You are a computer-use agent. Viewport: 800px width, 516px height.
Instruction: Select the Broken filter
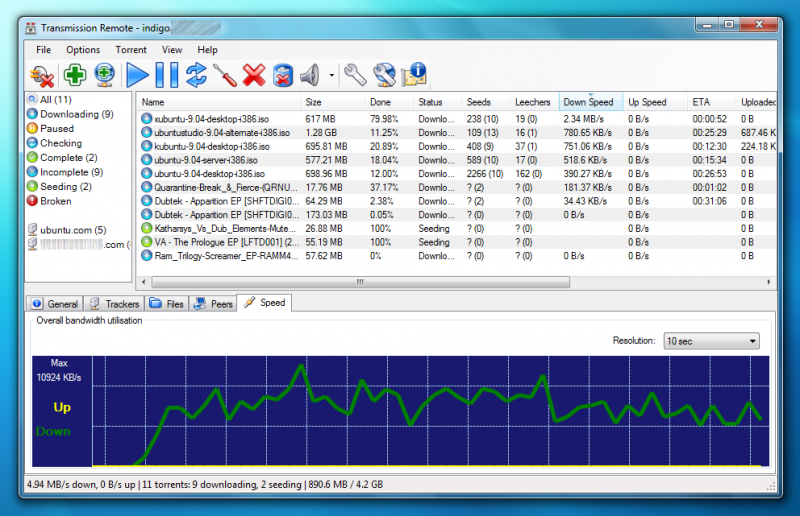click(49, 201)
